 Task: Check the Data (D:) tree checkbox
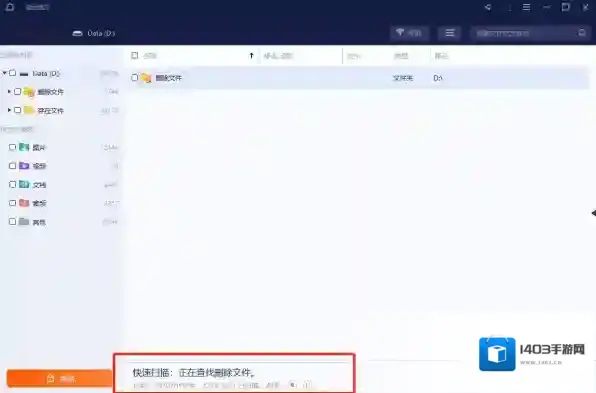(13, 73)
